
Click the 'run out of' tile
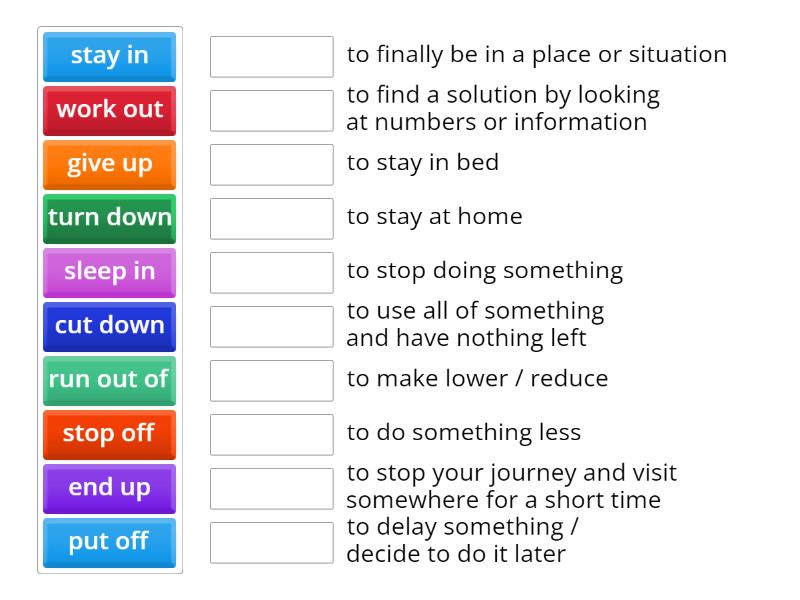pyautogui.click(x=109, y=380)
